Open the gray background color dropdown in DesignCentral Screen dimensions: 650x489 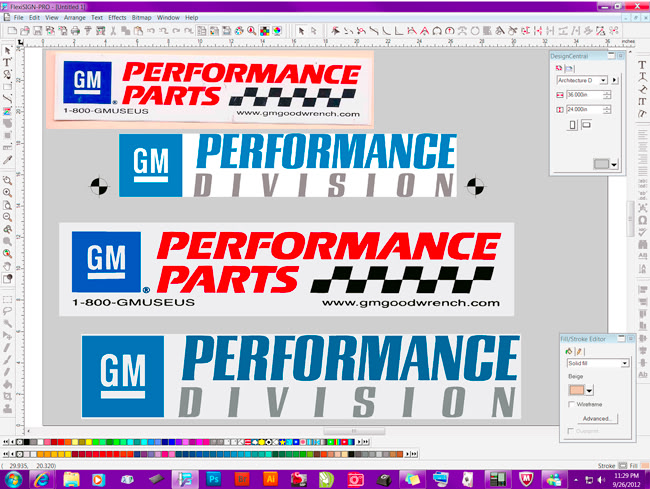tap(614, 165)
